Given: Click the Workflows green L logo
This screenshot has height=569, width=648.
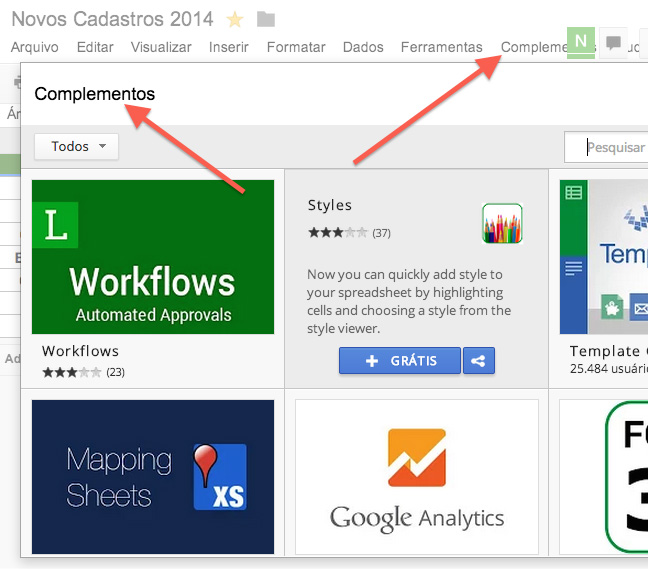Looking at the screenshot, I should pos(55,225).
